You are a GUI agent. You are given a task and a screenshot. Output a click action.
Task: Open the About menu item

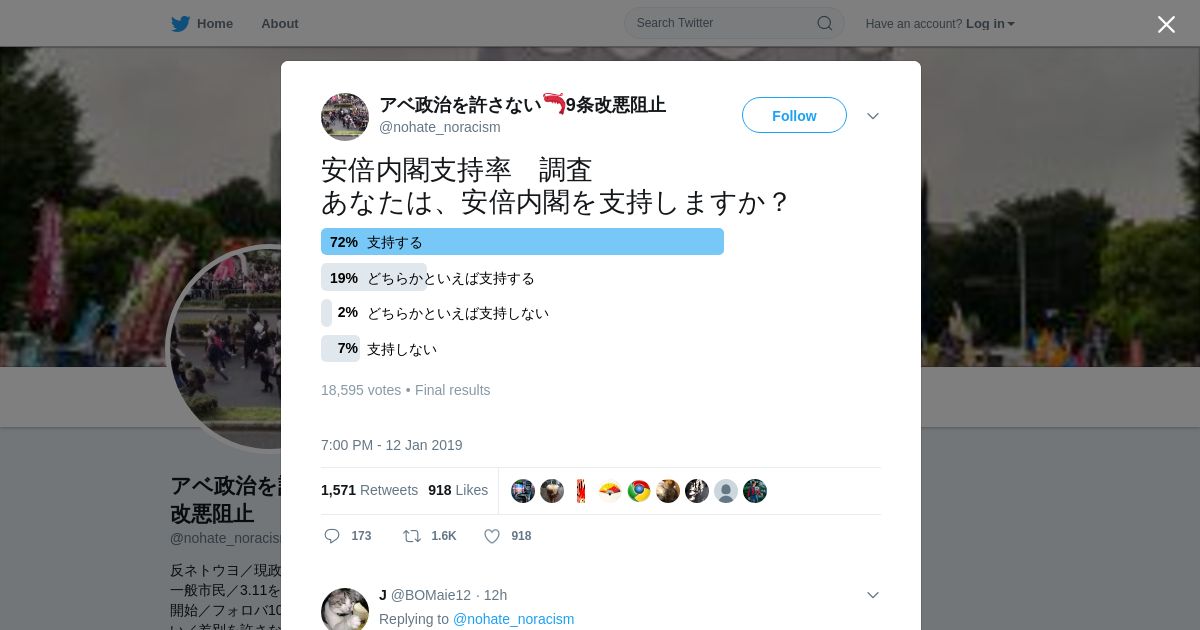coord(280,23)
